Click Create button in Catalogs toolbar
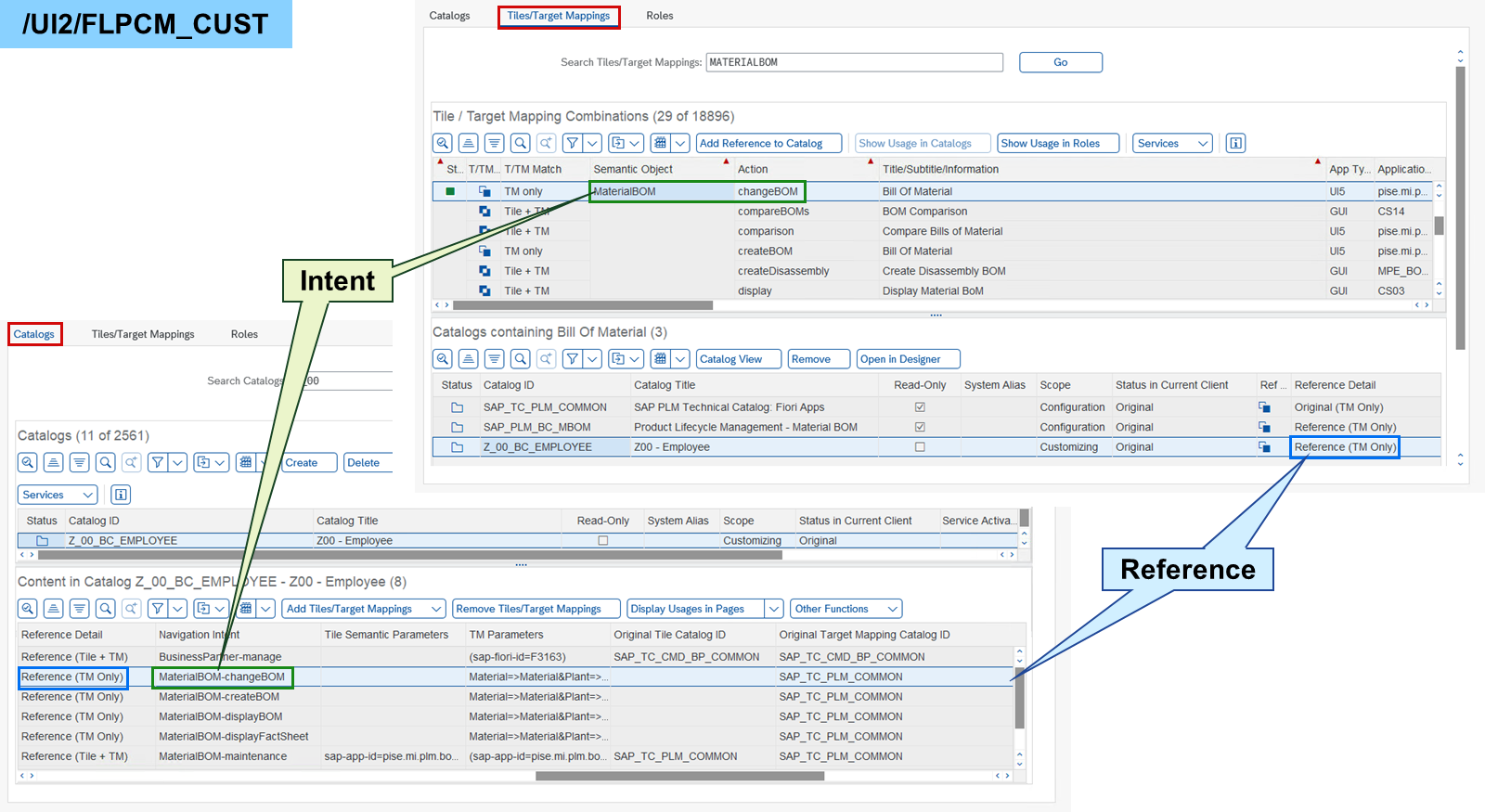The height and width of the screenshot is (812, 1485). pos(309,462)
